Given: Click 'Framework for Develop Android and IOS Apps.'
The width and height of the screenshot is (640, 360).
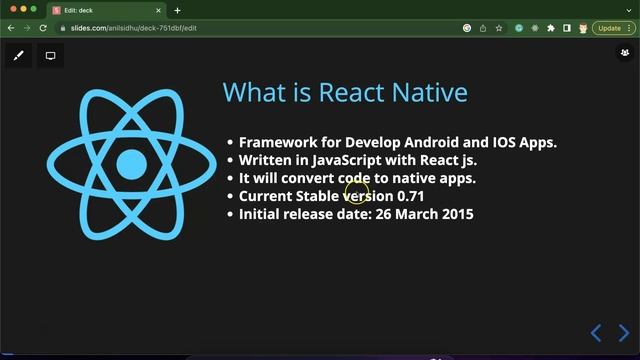Looking at the screenshot, I should coord(398,142).
